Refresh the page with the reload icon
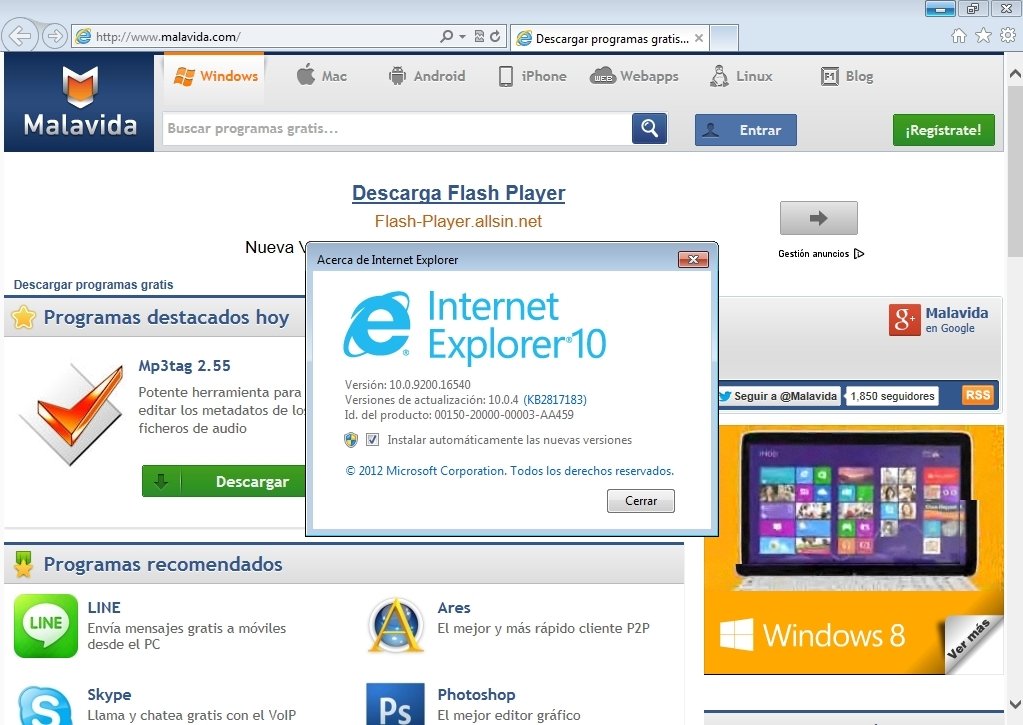1023x725 pixels. click(495, 37)
